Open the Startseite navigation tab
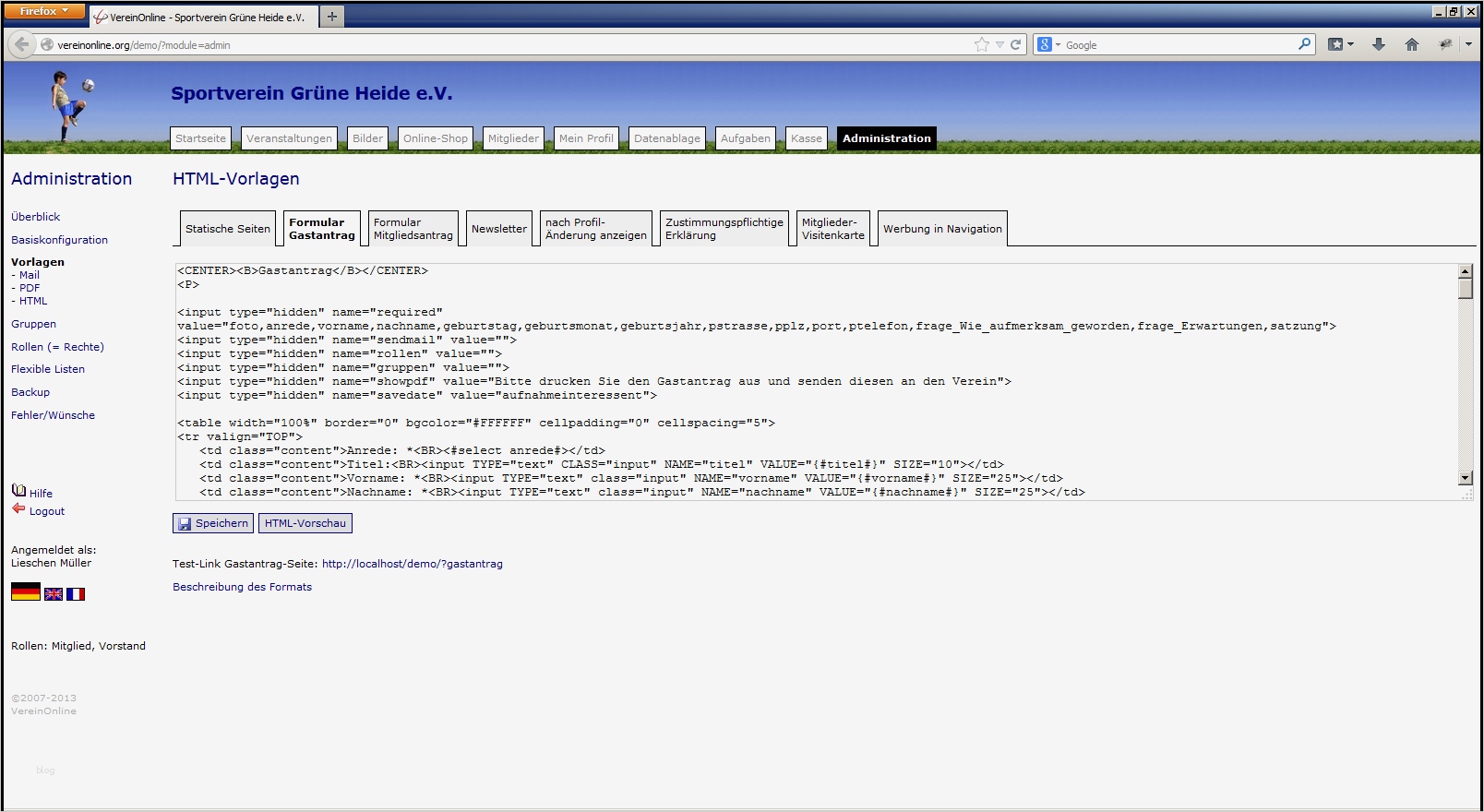 [x=200, y=138]
